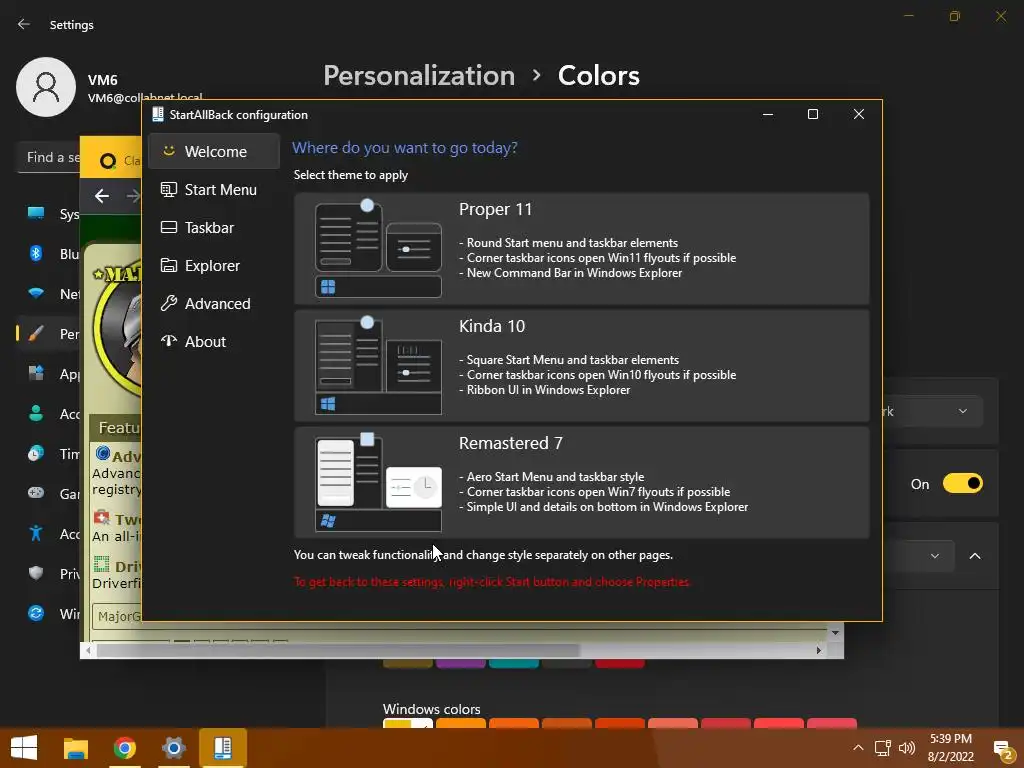Image resolution: width=1024 pixels, height=768 pixels.
Task: Open Google Chrome from the taskbar
Action: click(125, 748)
